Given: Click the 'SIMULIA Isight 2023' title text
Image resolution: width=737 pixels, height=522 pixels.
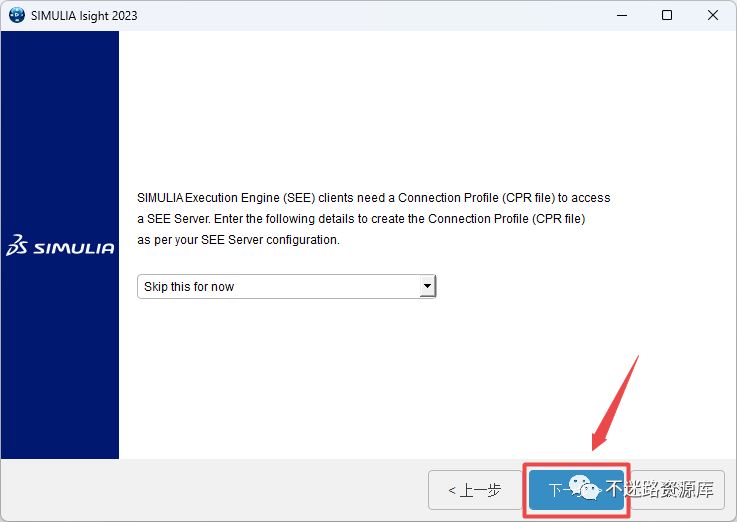Looking at the screenshot, I should (84, 16).
